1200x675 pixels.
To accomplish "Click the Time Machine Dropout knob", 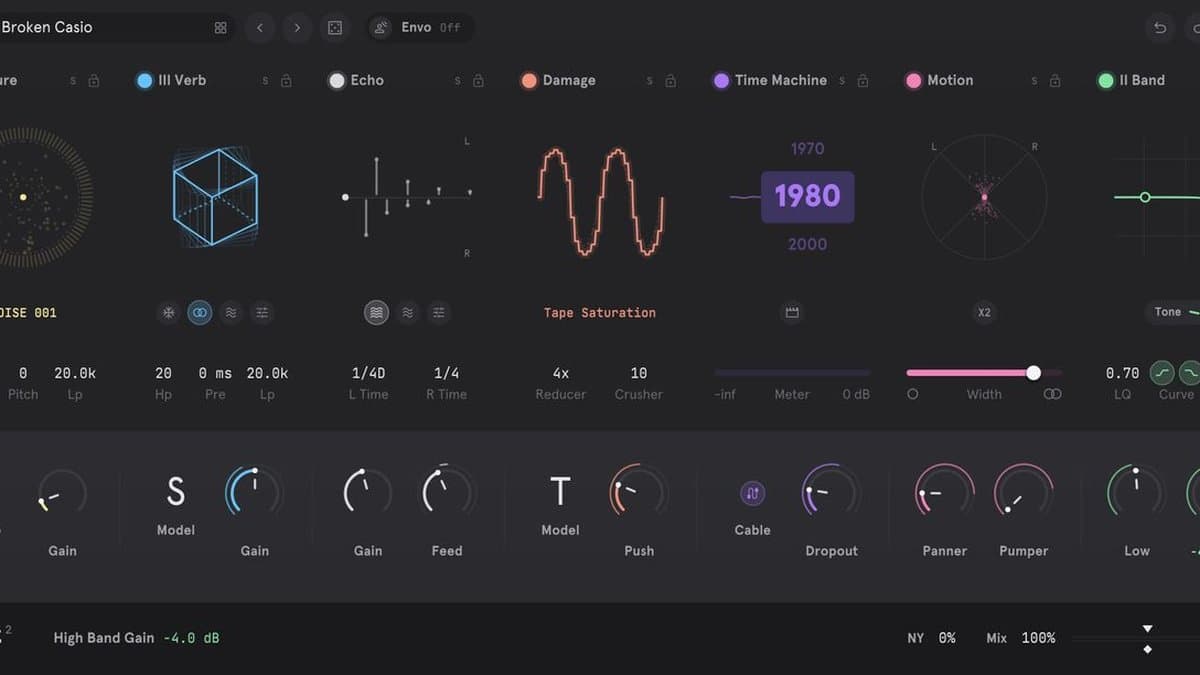I will coord(831,493).
